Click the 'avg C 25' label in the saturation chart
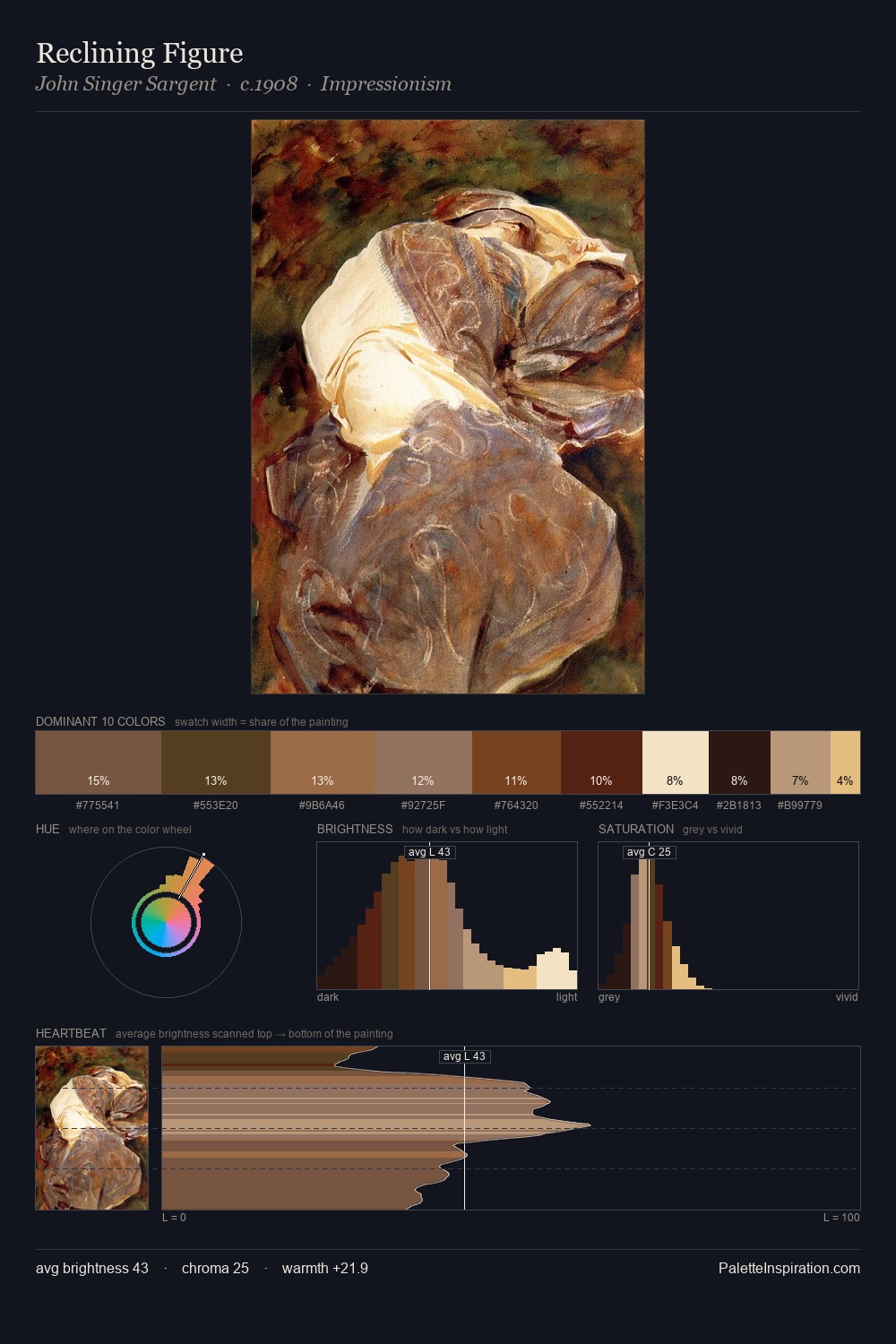 coord(649,852)
